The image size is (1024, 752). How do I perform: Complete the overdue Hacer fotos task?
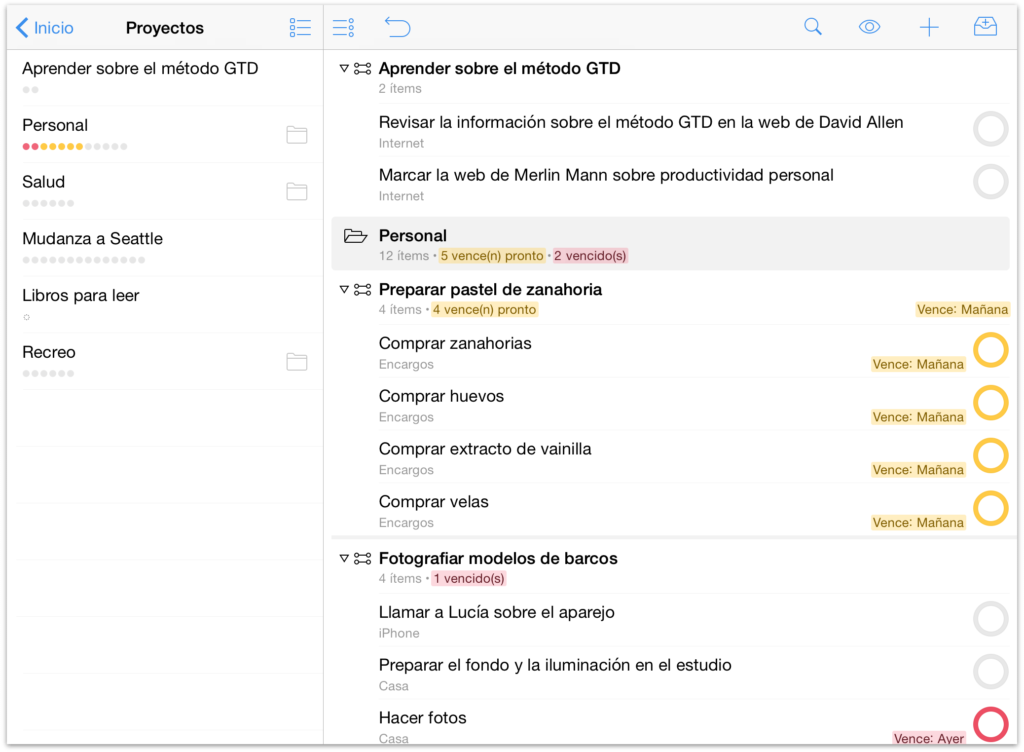(990, 723)
